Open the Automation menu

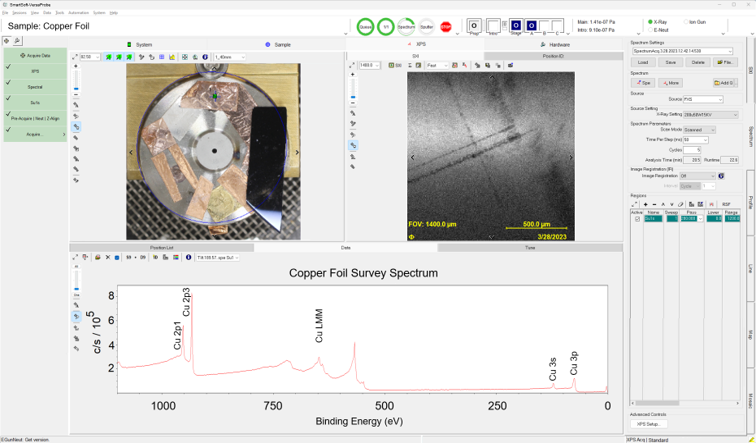[x=79, y=13]
